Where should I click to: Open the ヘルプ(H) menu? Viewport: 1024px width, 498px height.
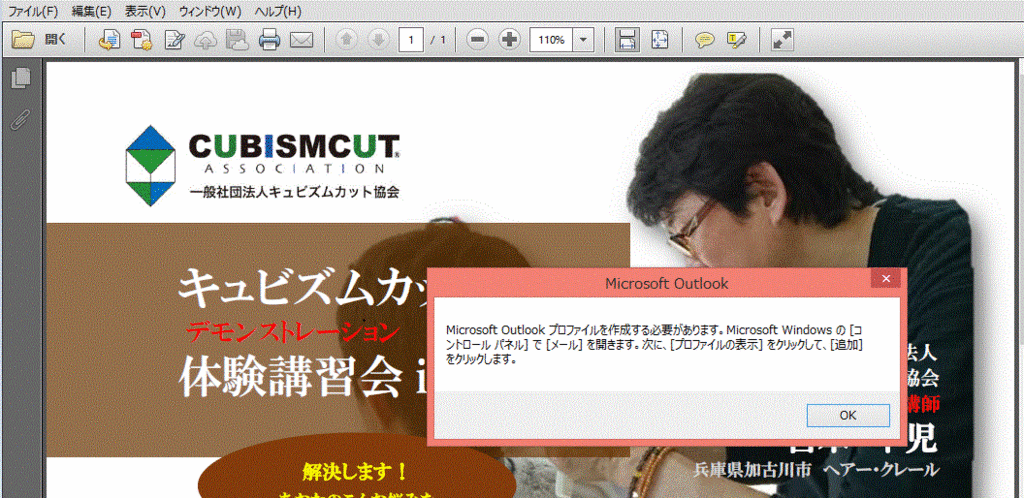click(x=278, y=11)
